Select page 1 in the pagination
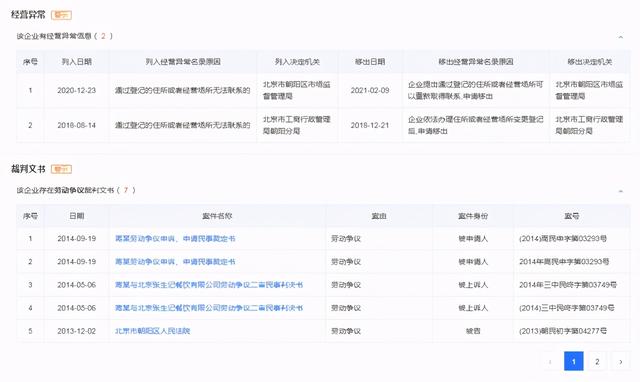The width and height of the screenshot is (640, 382). pos(573,361)
